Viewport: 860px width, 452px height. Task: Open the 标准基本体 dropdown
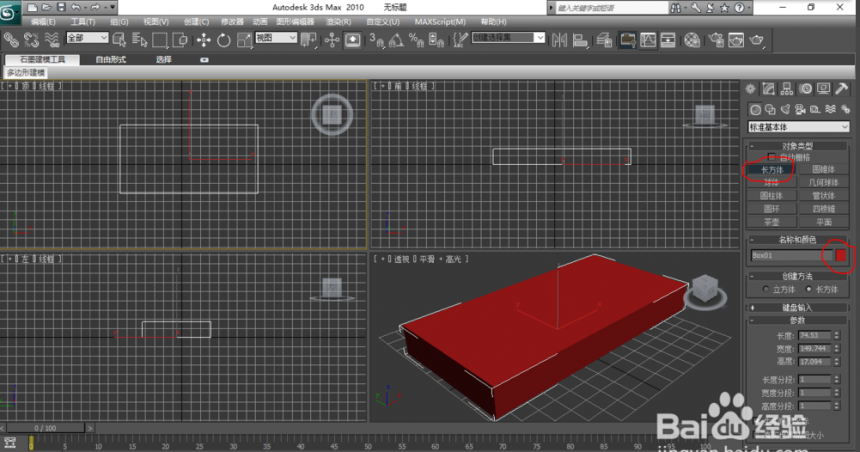pyautogui.click(x=799, y=127)
